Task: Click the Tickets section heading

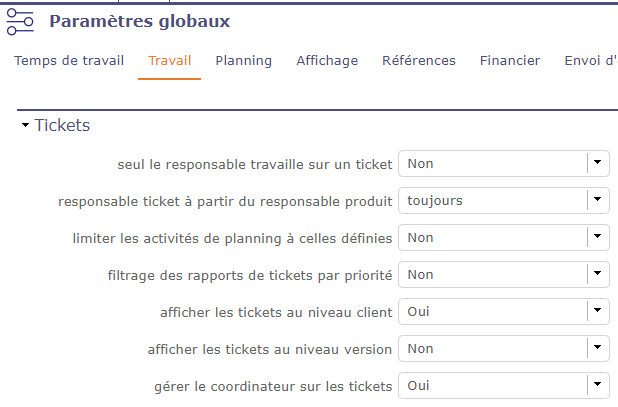Action: pos(62,126)
